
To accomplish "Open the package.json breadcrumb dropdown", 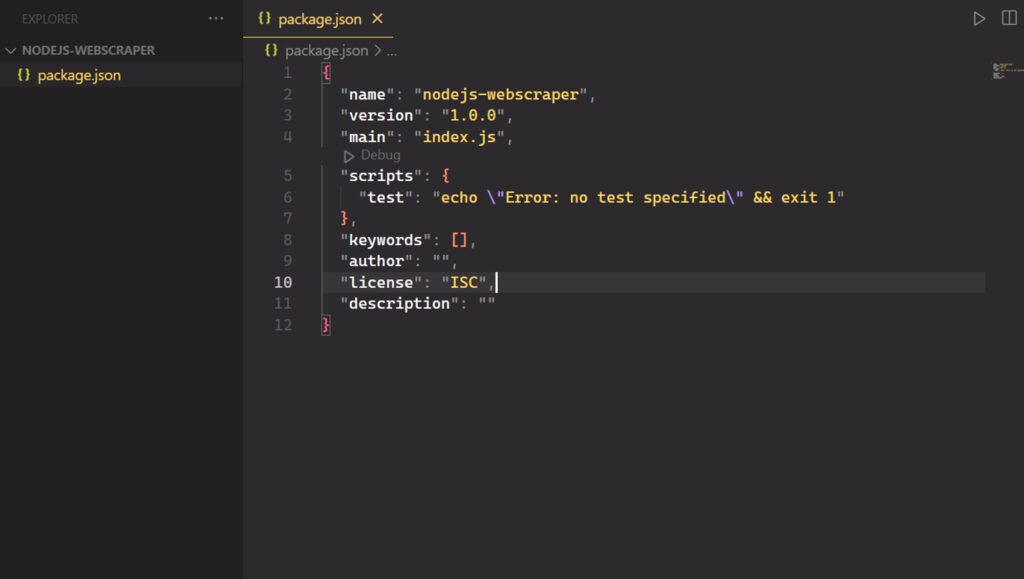I will [x=326, y=50].
